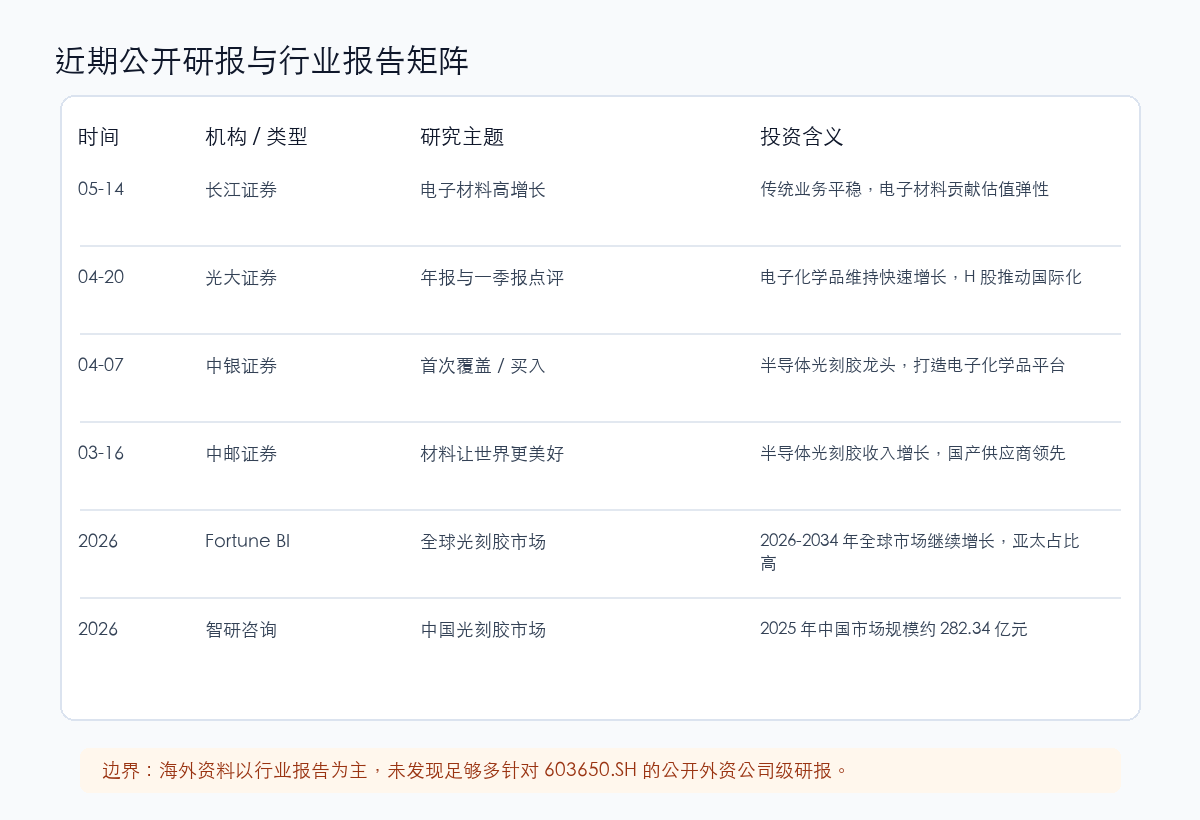1200x820 pixels.
Task: Select the 首次覆盖 / 买入 topic cell
Action: point(483,365)
